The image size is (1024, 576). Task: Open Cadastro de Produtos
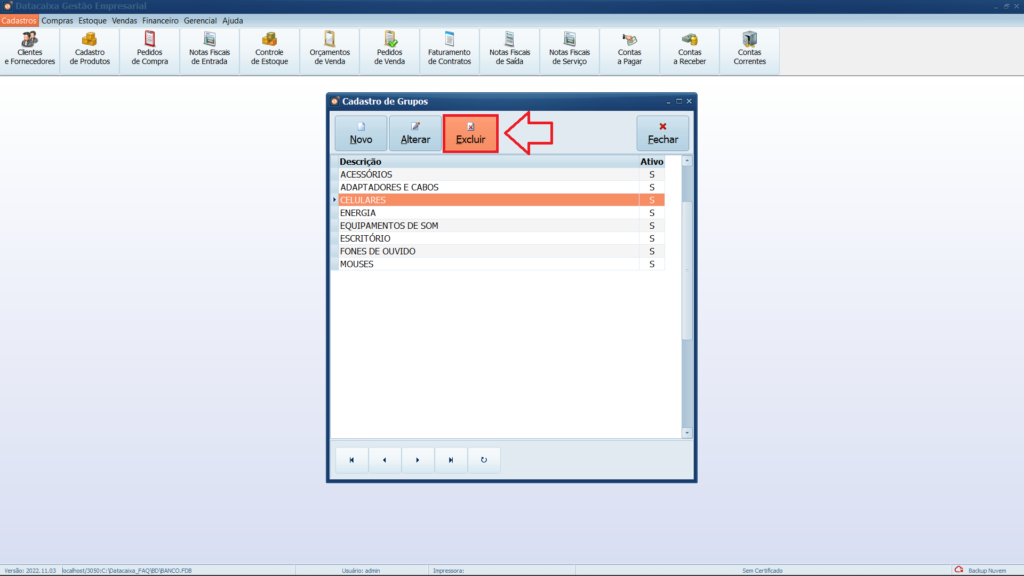90,49
